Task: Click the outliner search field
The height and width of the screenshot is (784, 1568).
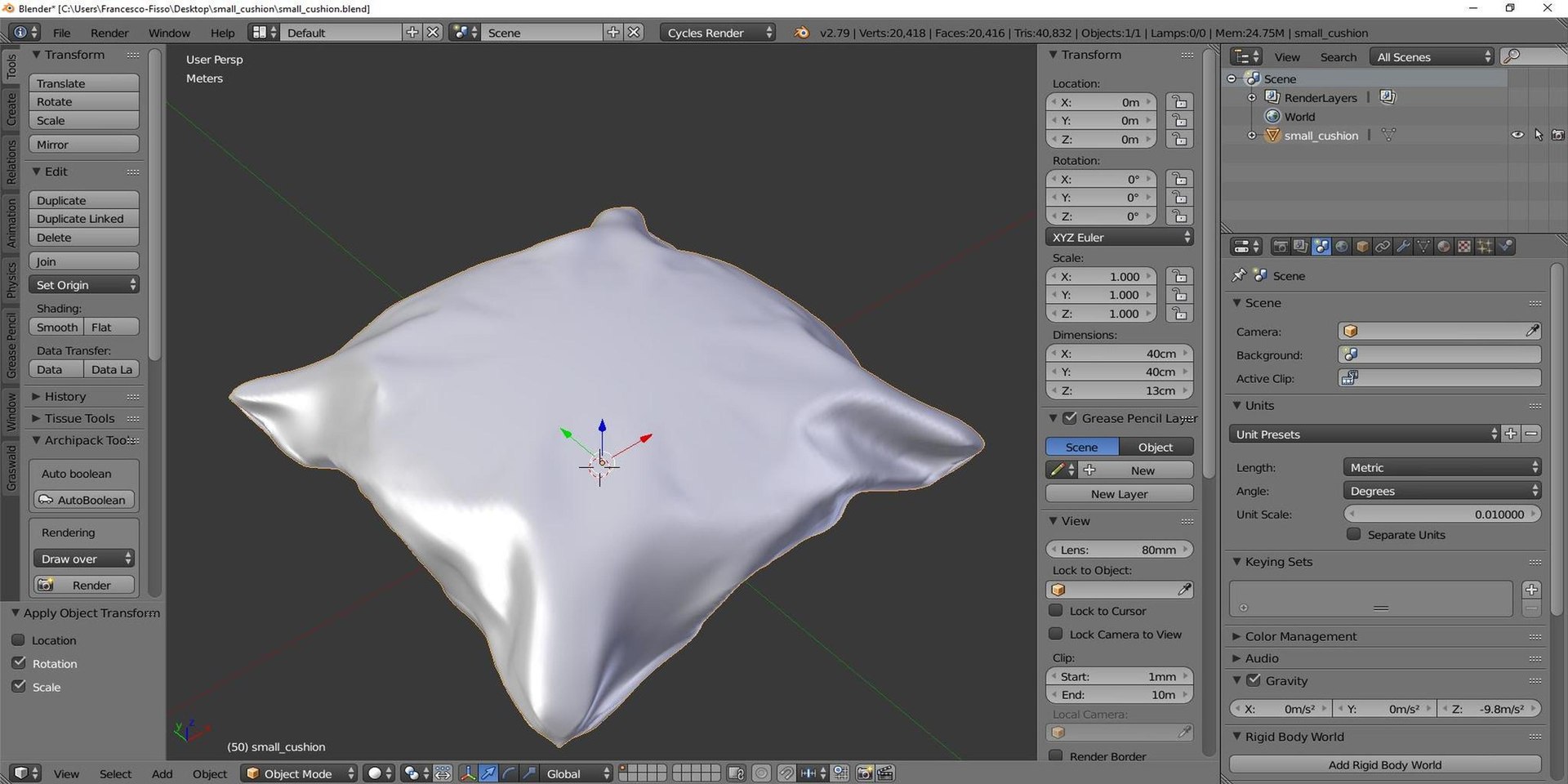Action: pyautogui.click(x=1535, y=56)
